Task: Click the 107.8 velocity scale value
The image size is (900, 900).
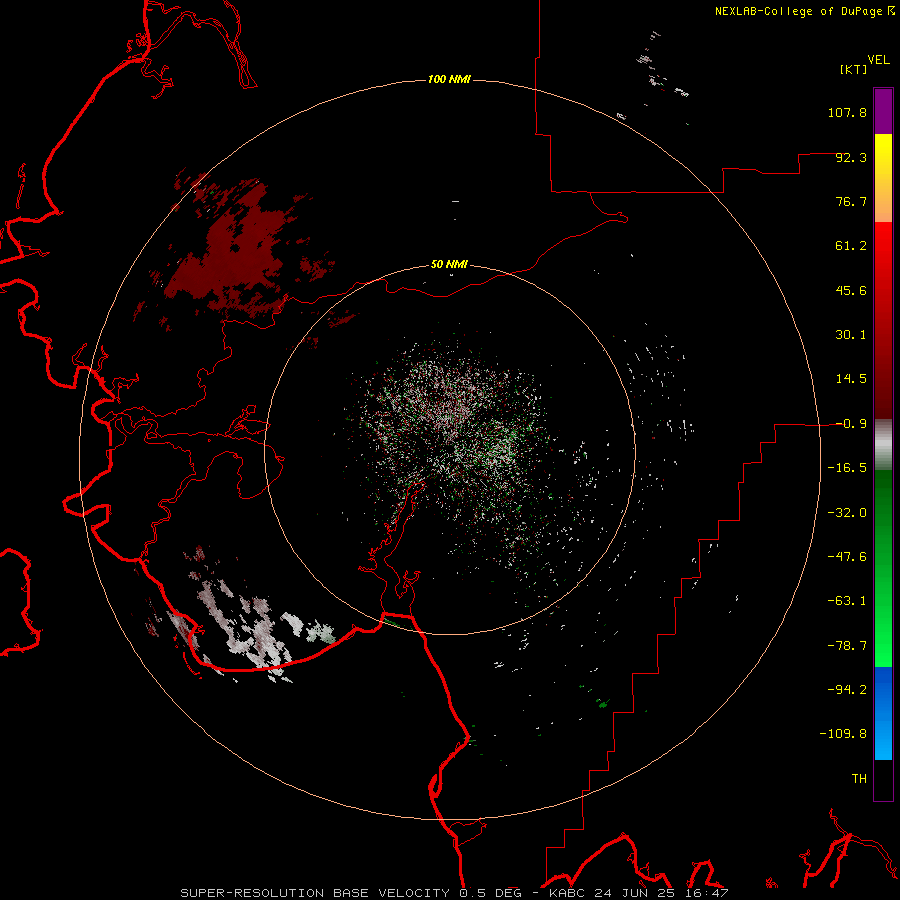Action: [x=847, y=112]
